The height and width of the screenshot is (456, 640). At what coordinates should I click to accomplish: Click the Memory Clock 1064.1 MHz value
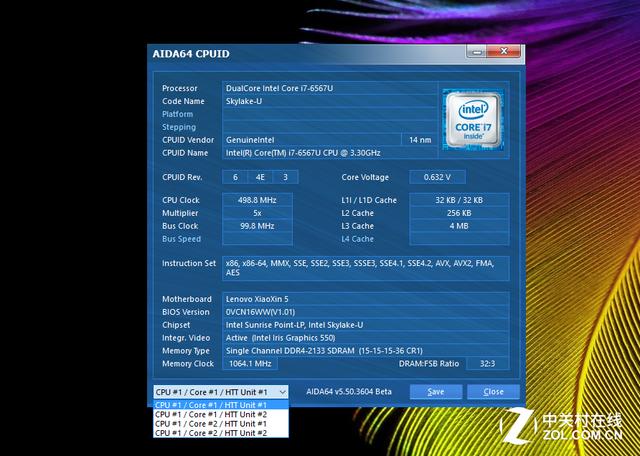(250, 364)
